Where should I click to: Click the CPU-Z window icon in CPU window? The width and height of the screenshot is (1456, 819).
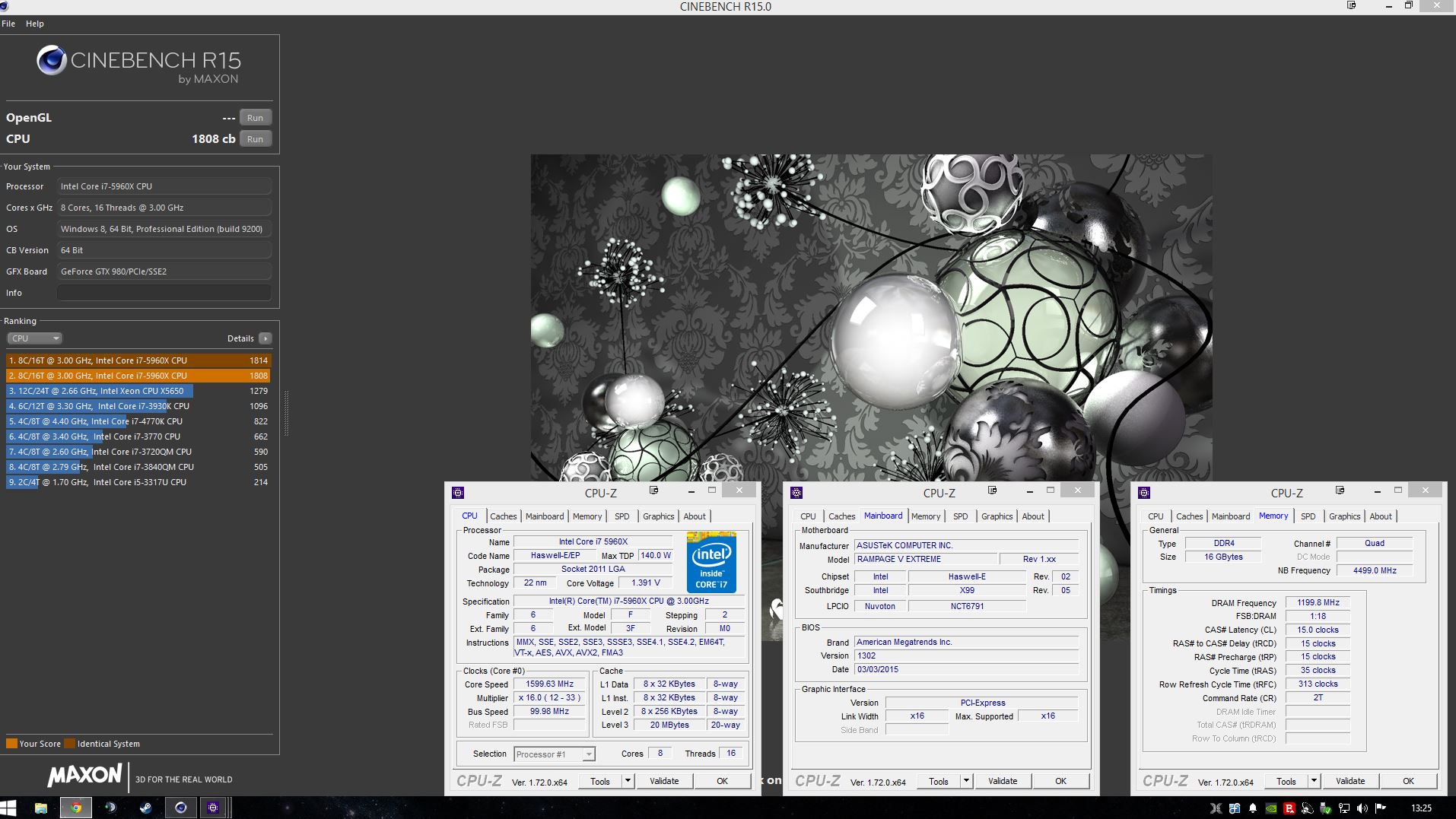(458, 493)
